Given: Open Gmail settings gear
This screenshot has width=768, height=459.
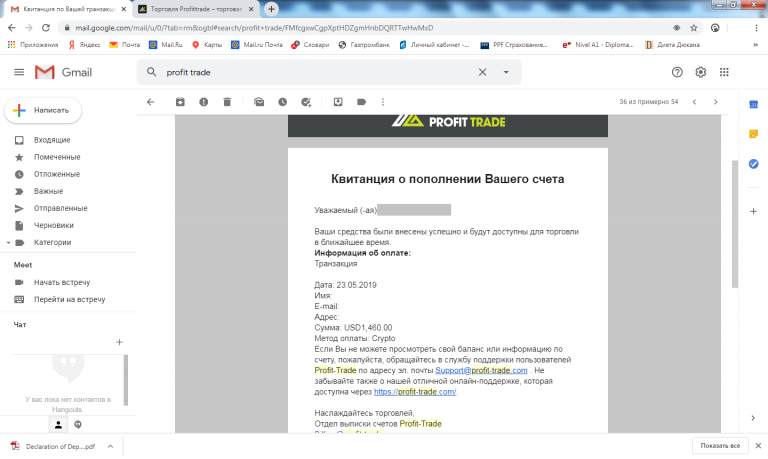Looking at the screenshot, I should 700,72.
